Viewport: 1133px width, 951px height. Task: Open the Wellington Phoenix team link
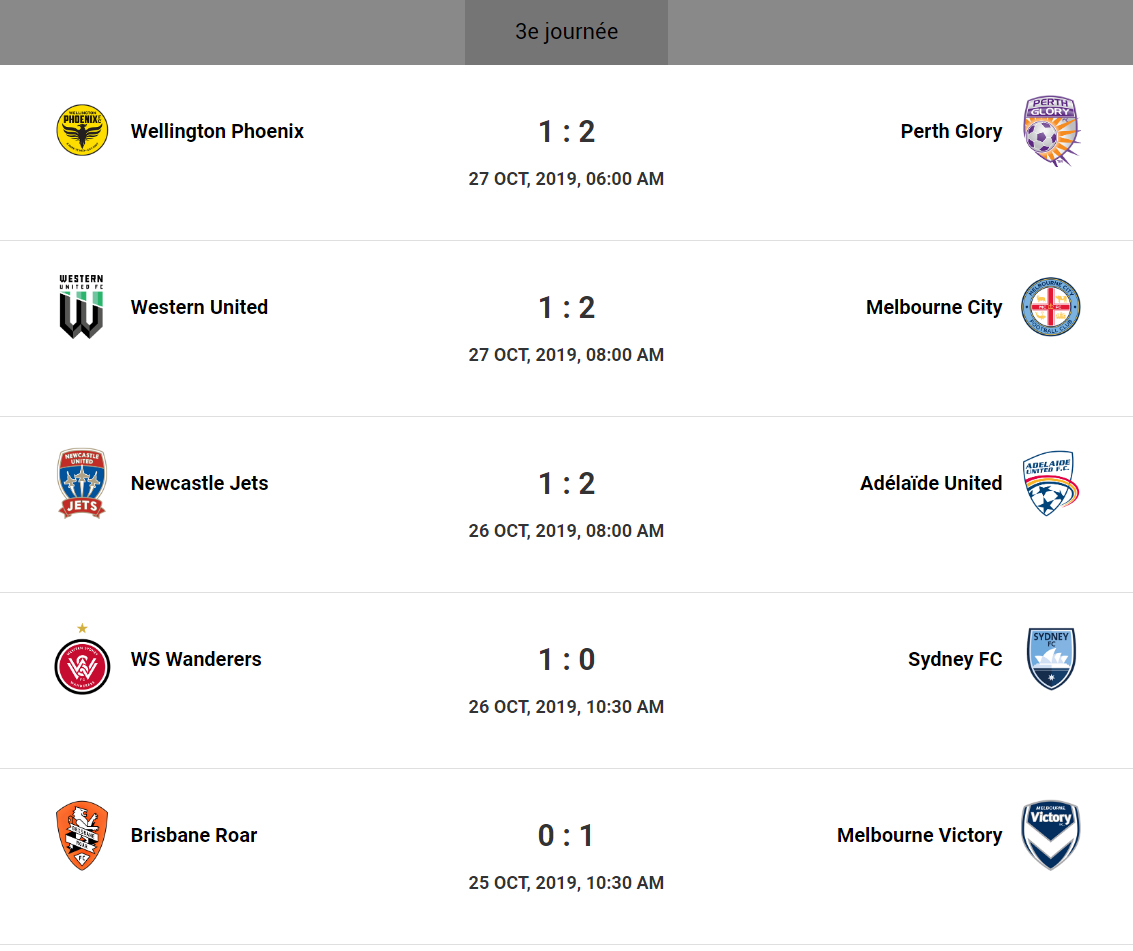pyautogui.click(x=217, y=131)
